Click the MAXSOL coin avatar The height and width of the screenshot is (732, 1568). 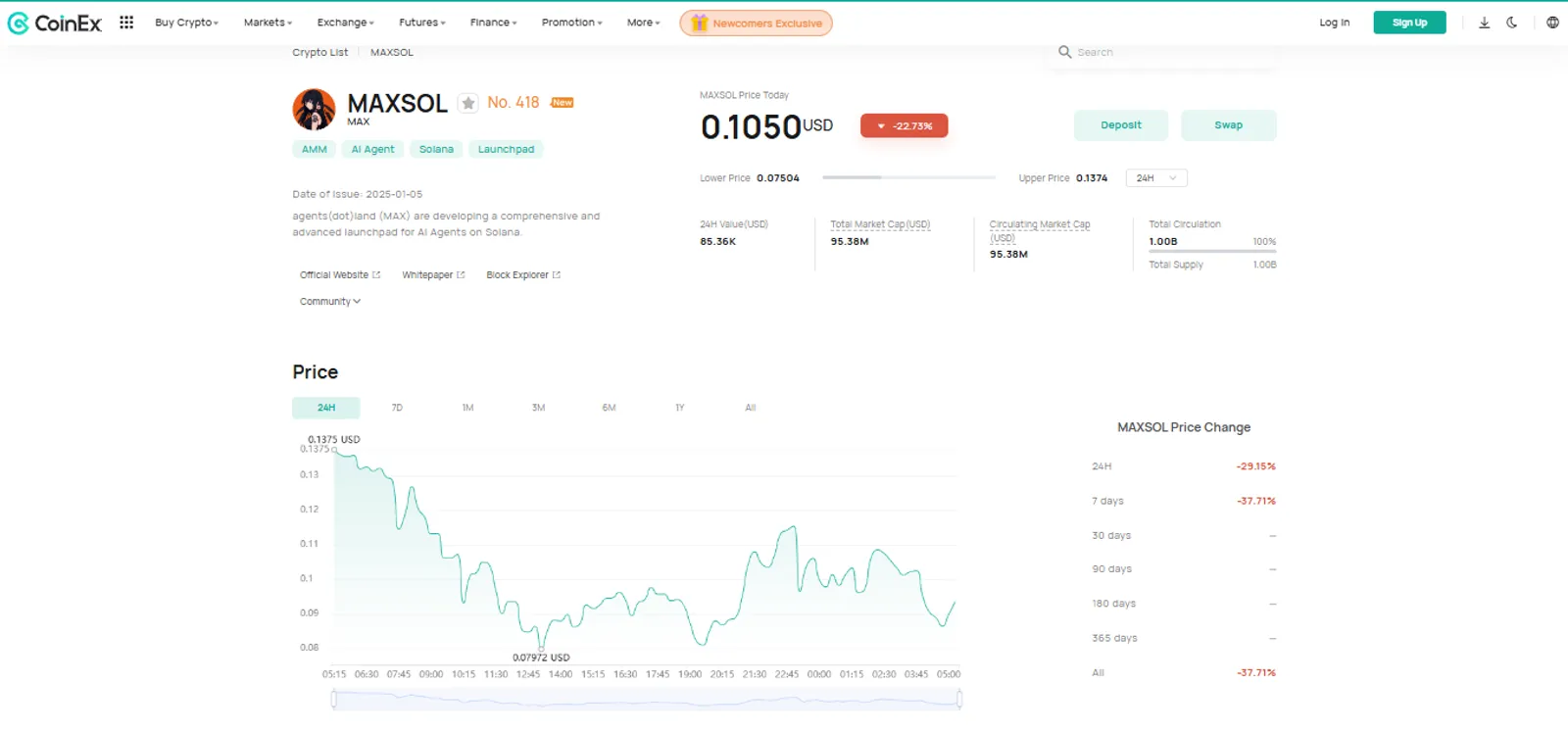(x=314, y=109)
